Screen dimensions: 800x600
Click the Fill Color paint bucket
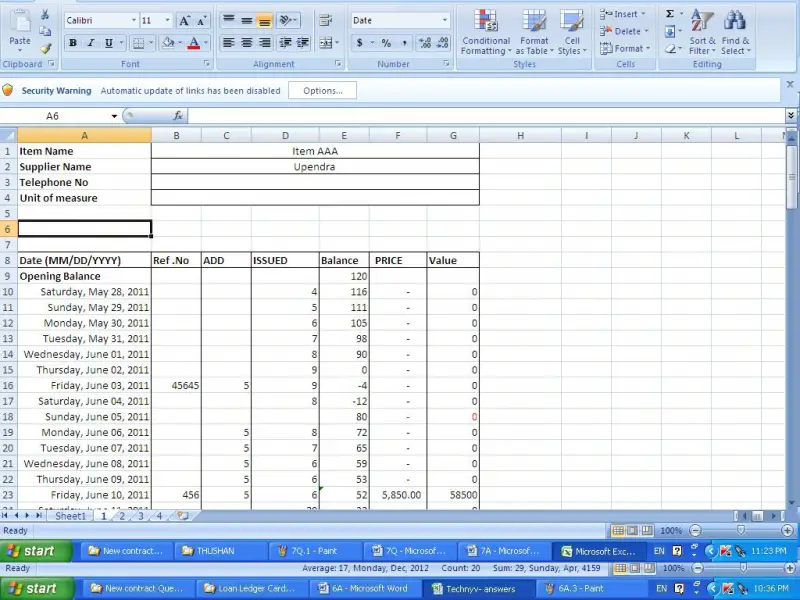click(168, 43)
